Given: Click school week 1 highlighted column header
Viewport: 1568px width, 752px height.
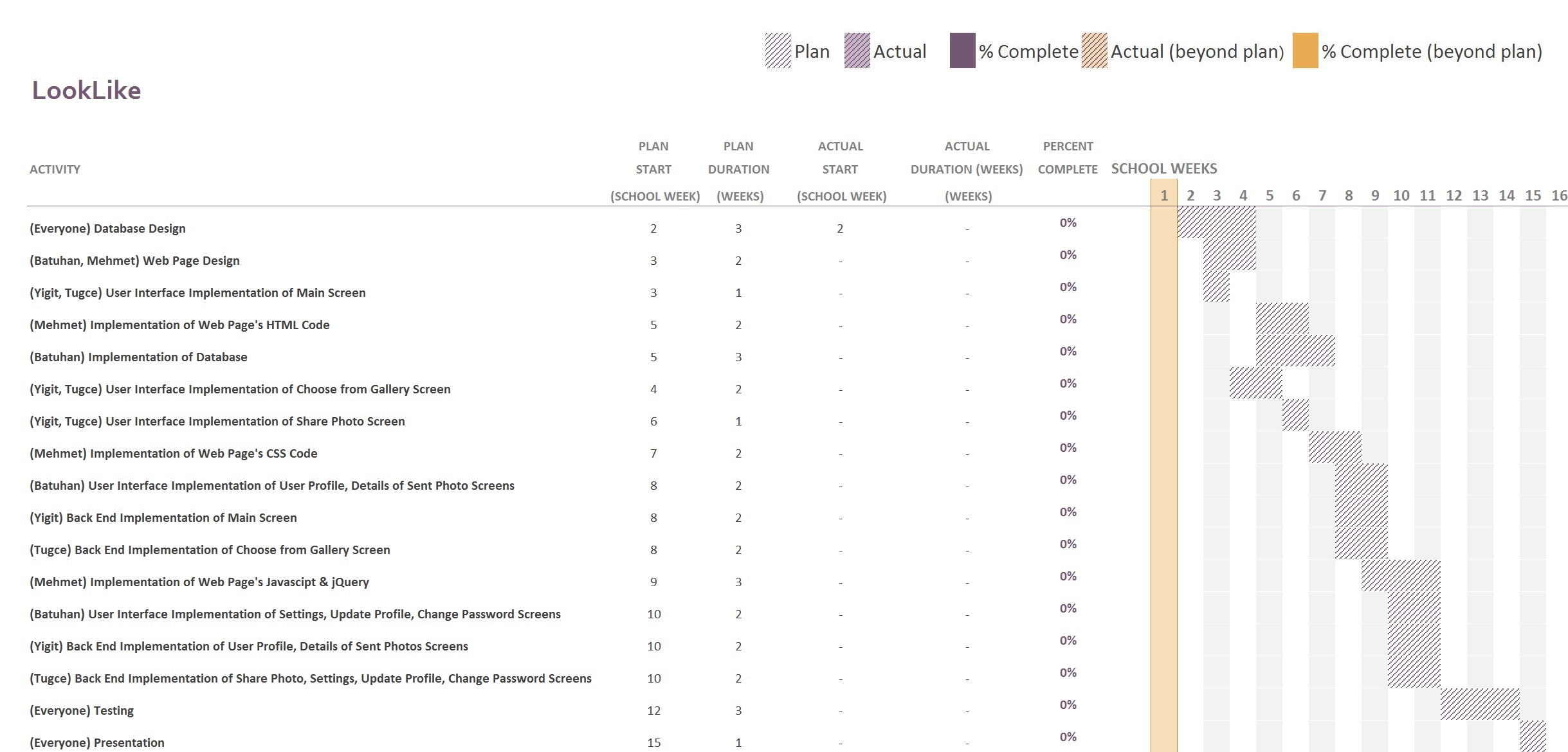Looking at the screenshot, I should pyautogui.click(x=1163, y=195).
